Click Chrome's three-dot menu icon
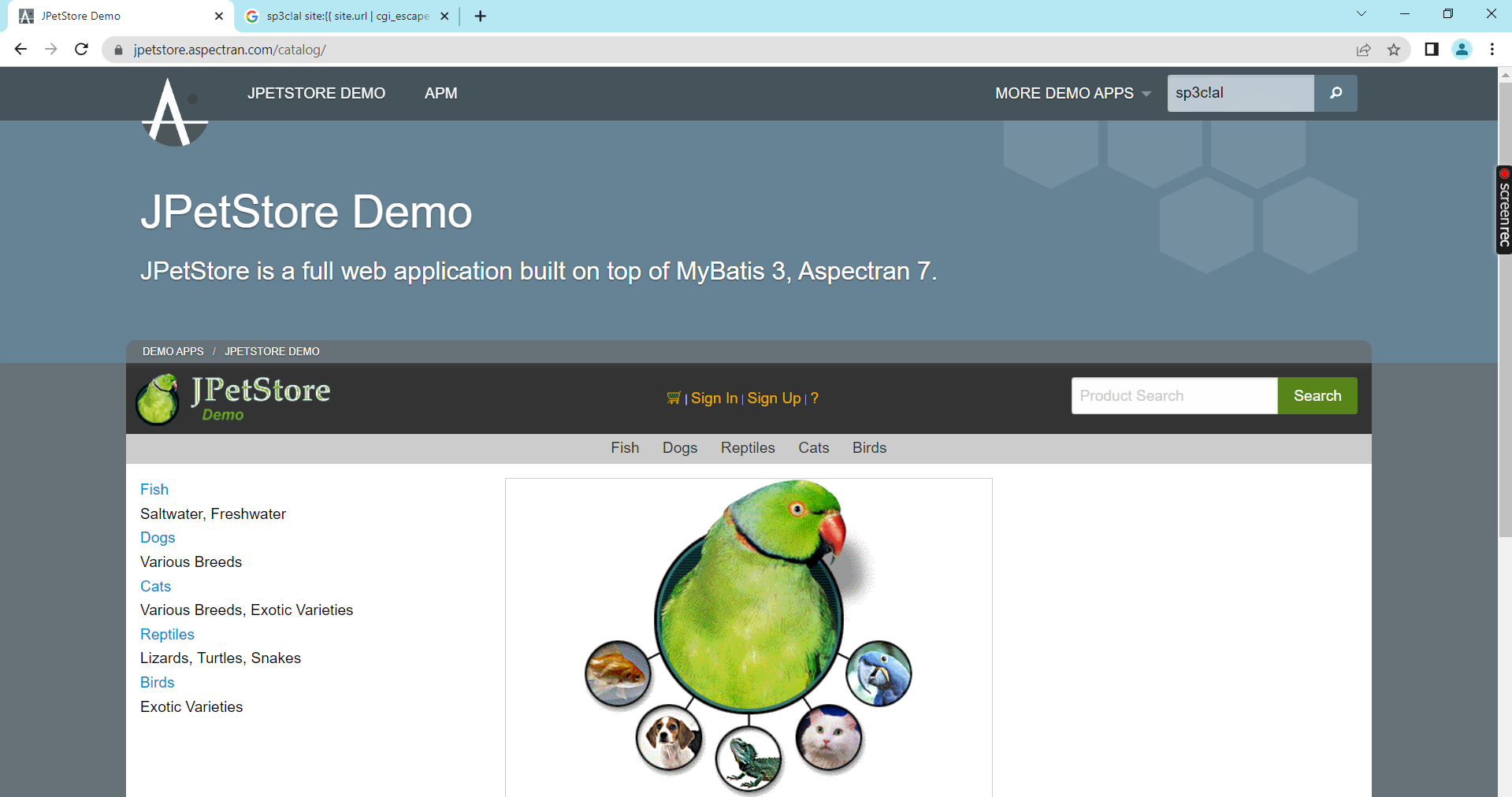The image size is (1512, 797). [x=1491, y=49]
